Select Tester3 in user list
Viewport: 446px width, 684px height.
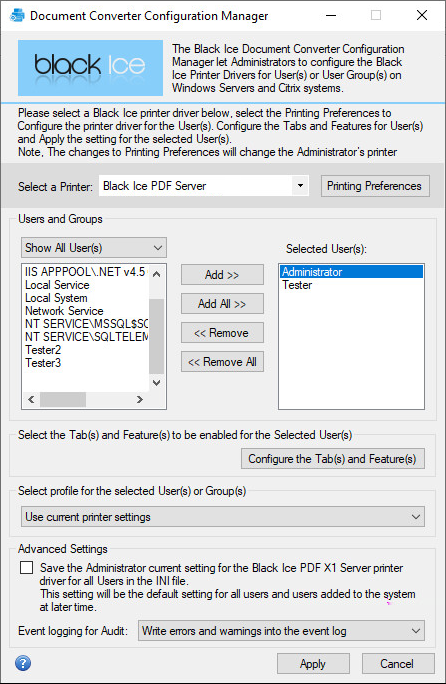click(x=86, y=363)
